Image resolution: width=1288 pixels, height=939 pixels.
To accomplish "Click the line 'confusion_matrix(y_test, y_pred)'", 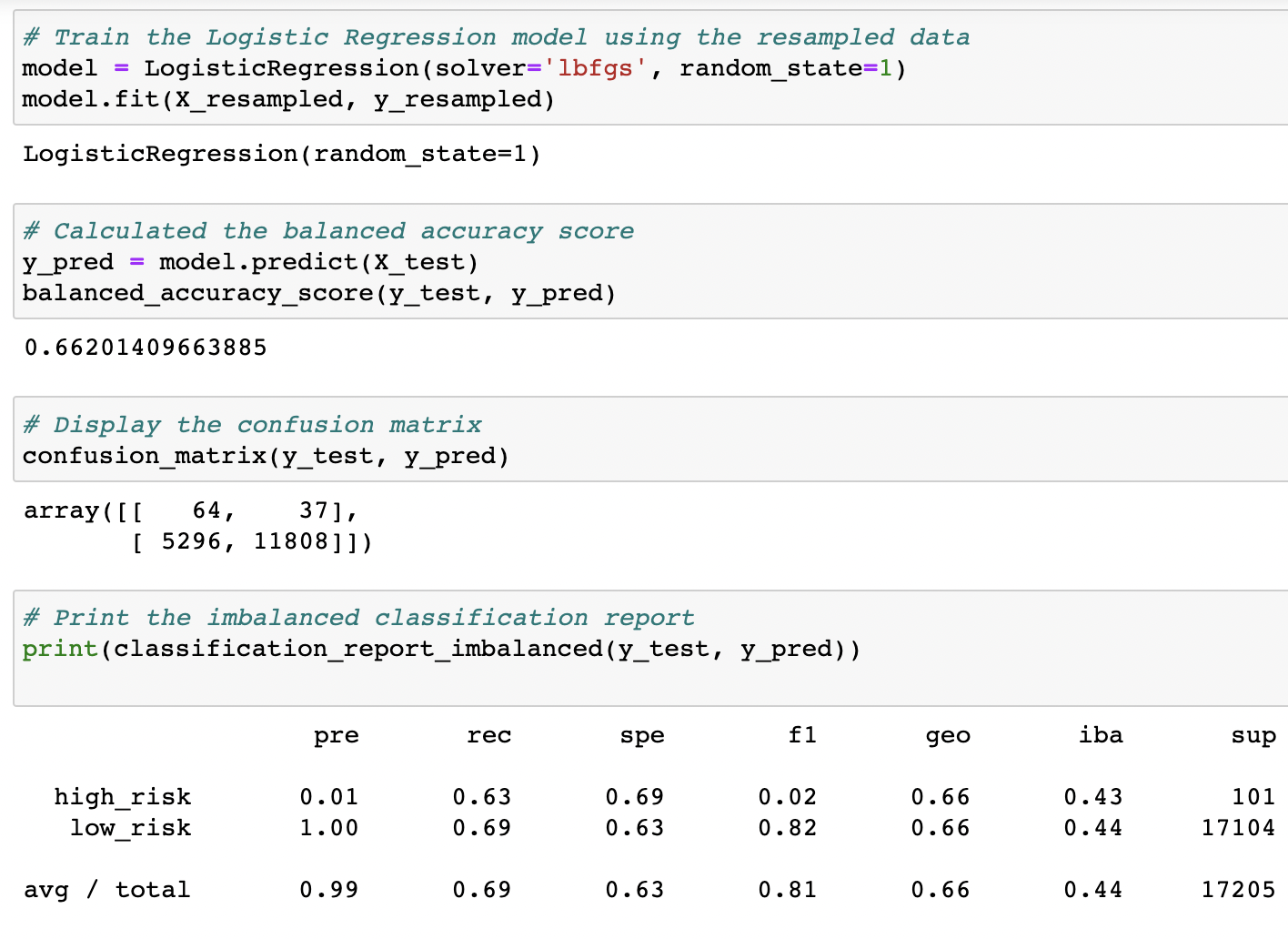I will click(266, 456).
